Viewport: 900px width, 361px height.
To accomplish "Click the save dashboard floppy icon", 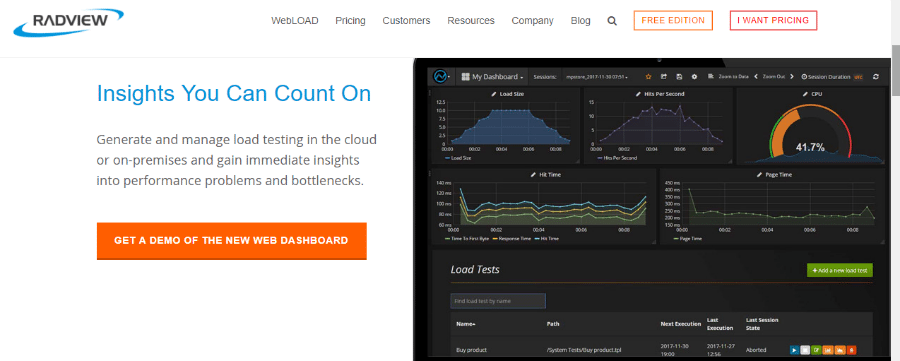I will tap(679, 76).
